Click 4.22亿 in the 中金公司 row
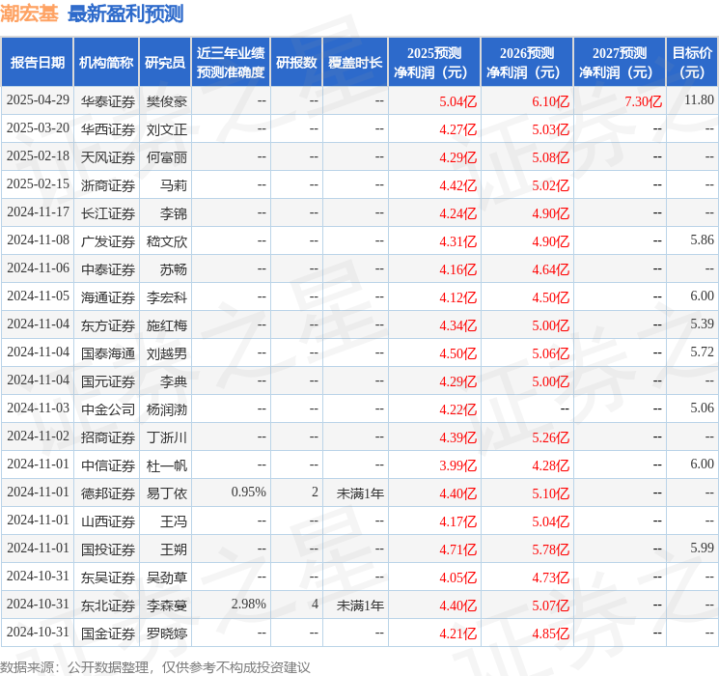The width and height of the screenshot is (719, 676). [458, 409]
